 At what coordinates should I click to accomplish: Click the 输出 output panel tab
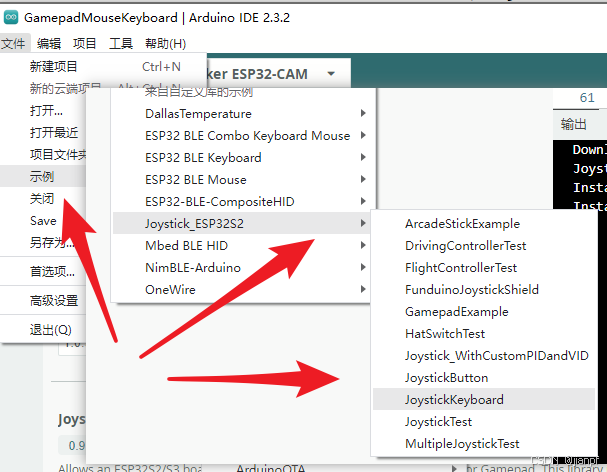[574, 125]
